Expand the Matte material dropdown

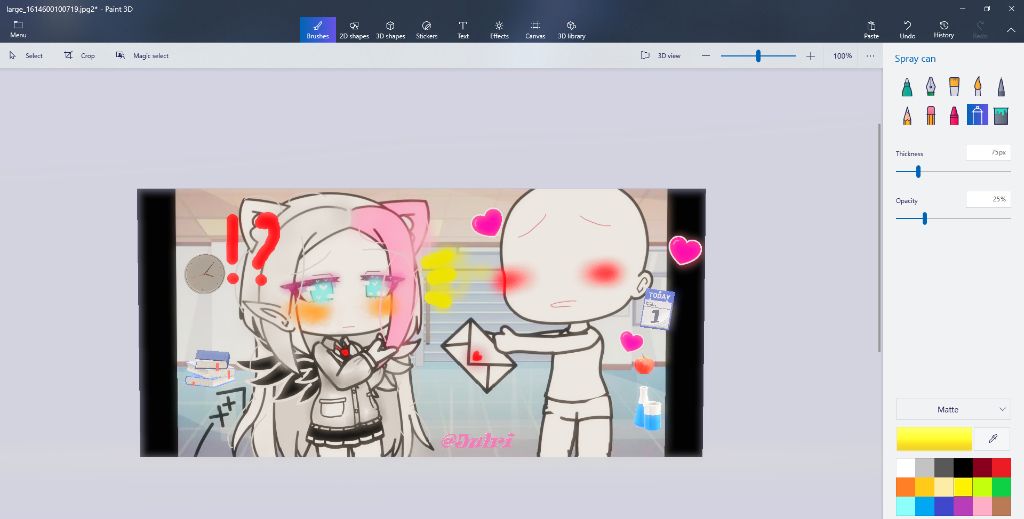pos(953,409)
